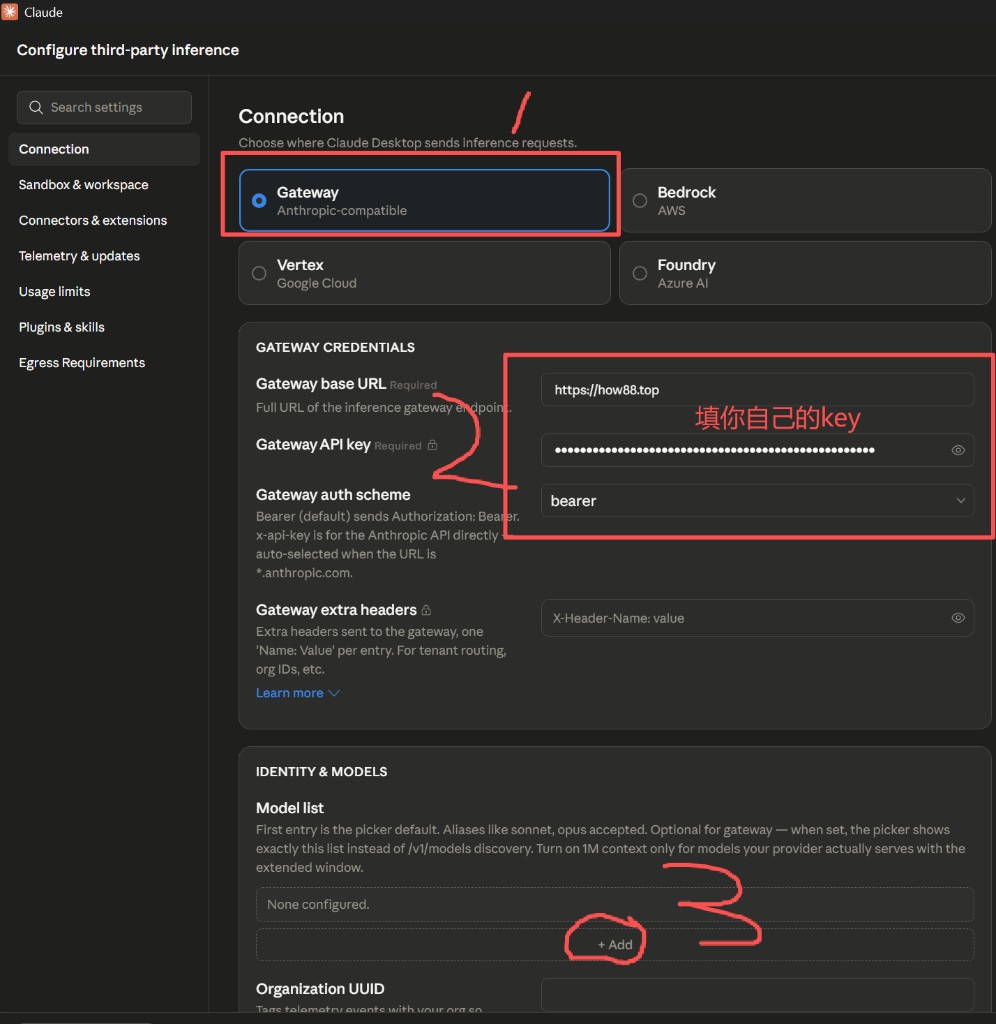The image size is (996, 1024).
Task: Reveal the Gateway API key with eye icon
Action: [x=958, y=450]
